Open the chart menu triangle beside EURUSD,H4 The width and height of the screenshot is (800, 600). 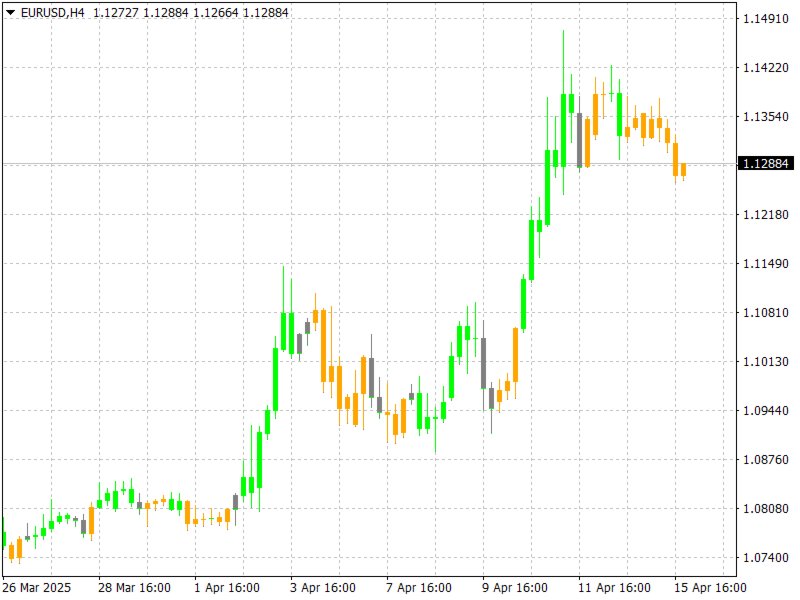(x=10, y=12)
